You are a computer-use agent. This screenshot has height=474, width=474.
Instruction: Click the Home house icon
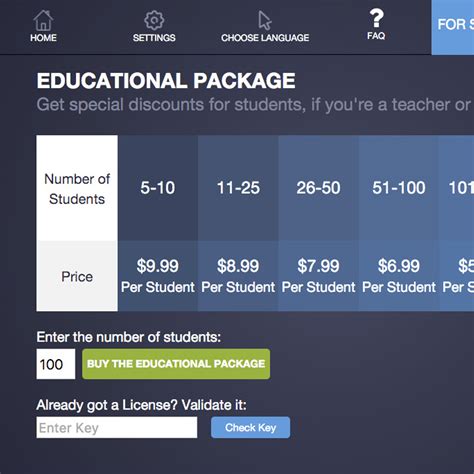(43, 20)
